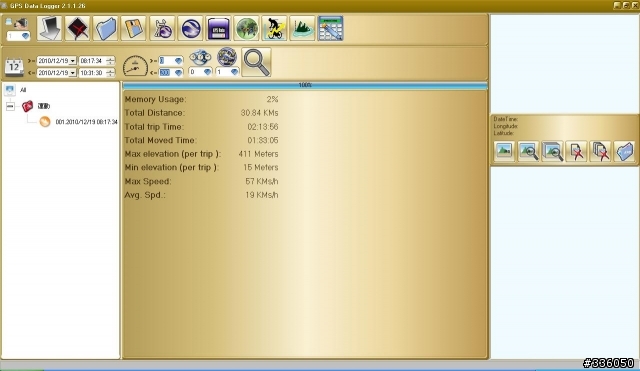Click the 100% progress bar
This screenshot has height=371, width=640.
tap(305, 85)
